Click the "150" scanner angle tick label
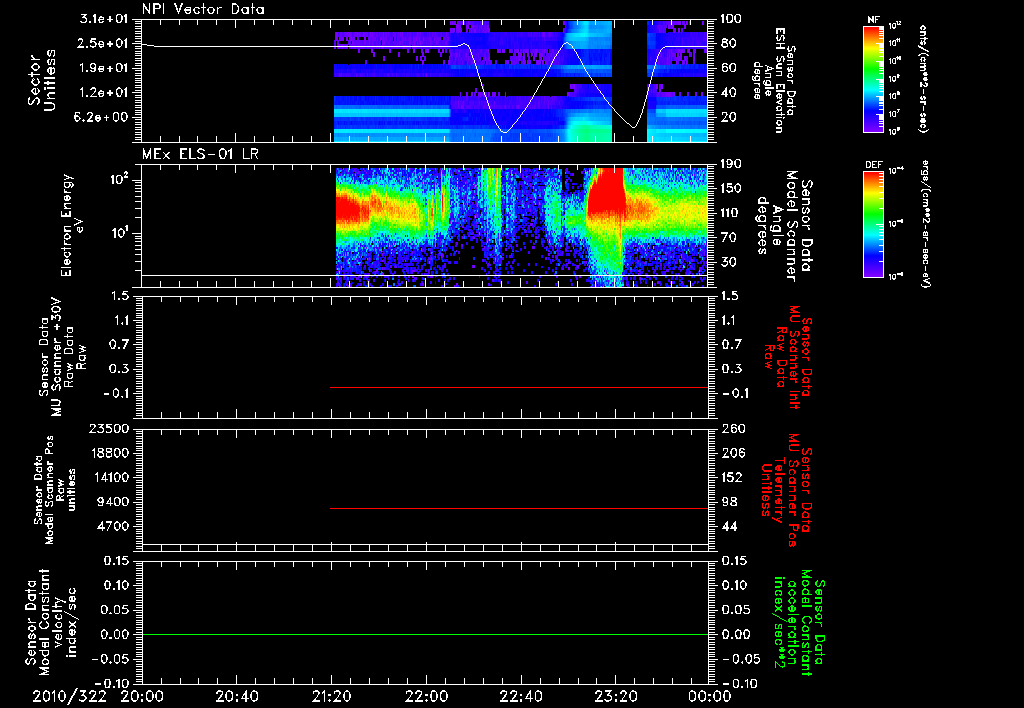Image resolution: width=1024 pixels, height=708 pixels. point(730,188)
